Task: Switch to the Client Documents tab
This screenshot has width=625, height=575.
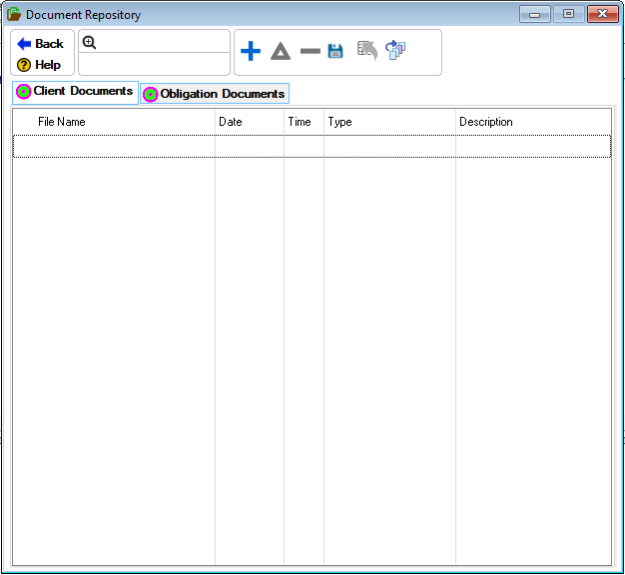Action: click(x=76, y=92)
